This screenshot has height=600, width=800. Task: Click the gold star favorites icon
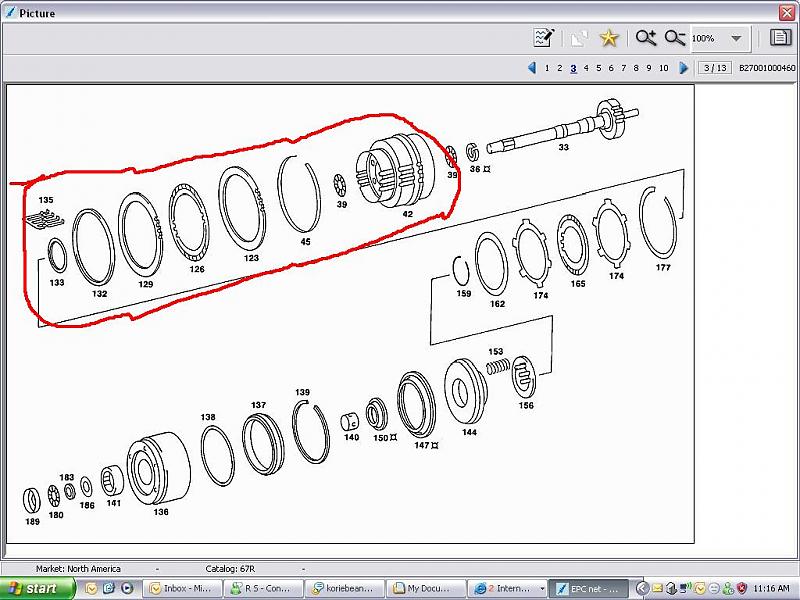click(608, 38)
